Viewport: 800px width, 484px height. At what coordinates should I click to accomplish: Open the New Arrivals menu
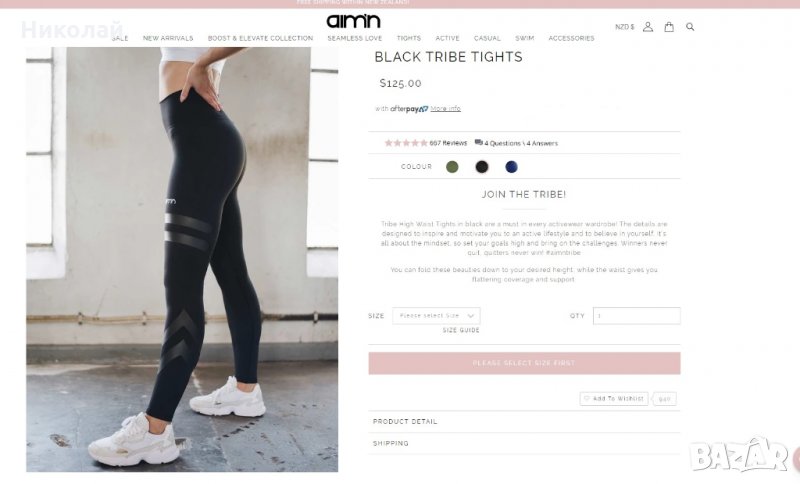pos(168,38)
